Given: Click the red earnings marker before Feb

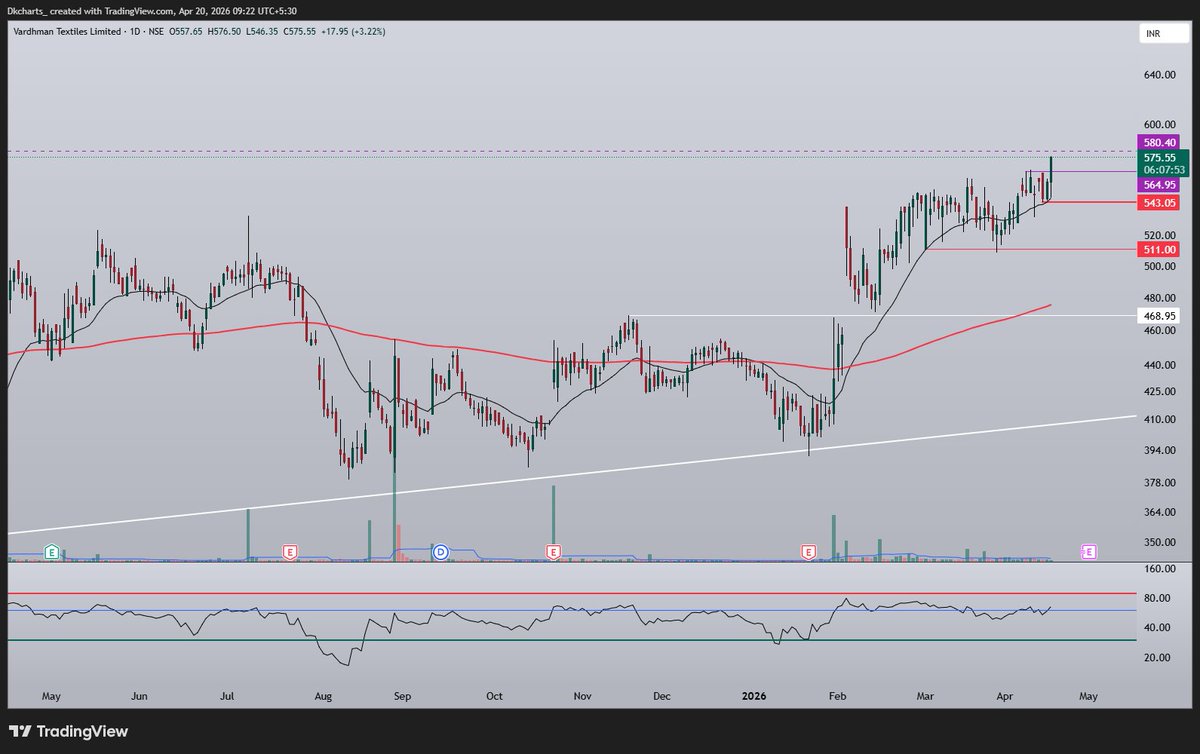Looking at the screenshot, I should 809,551.
